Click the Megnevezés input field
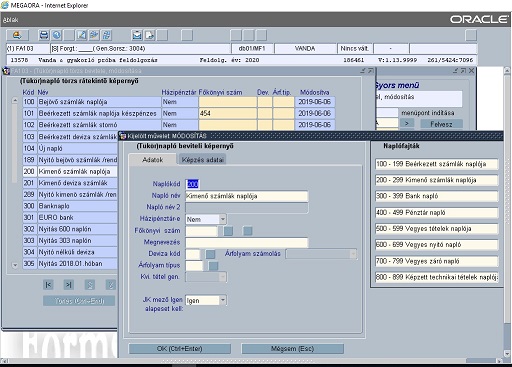Viewport: 512px width, 367px height. tap(247, 242)
